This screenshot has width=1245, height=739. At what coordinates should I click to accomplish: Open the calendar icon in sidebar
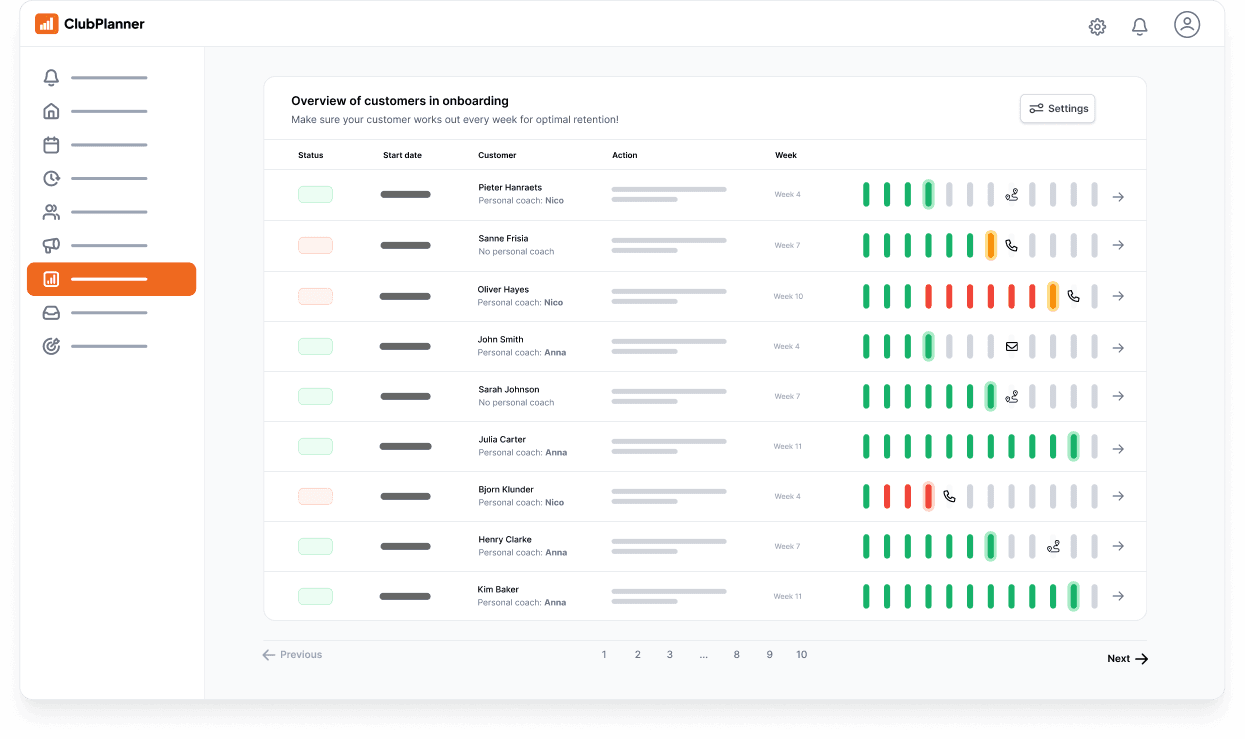[51, 145]
